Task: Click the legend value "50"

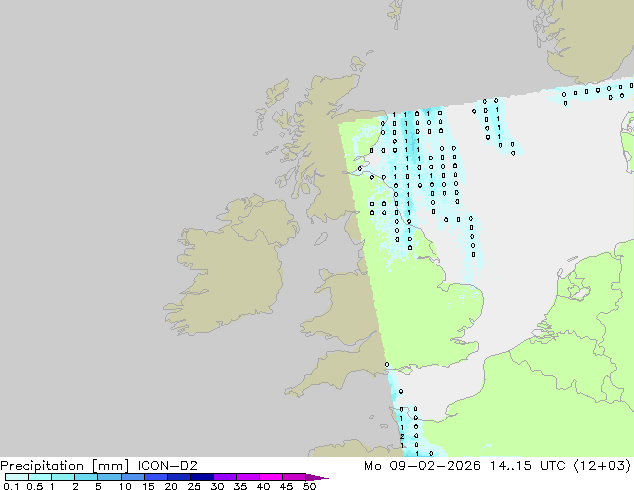Action: click(309, 486)
